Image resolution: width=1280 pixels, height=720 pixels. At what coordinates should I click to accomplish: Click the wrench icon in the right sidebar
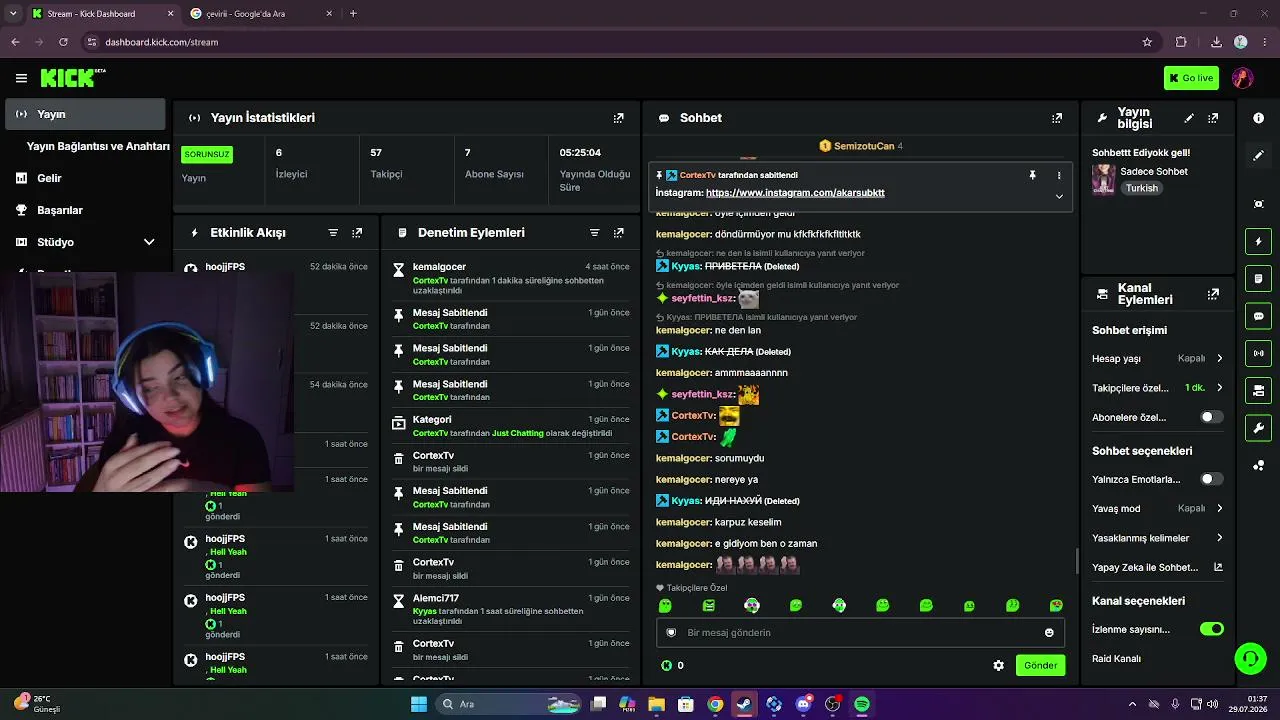tap(1258, 428)
